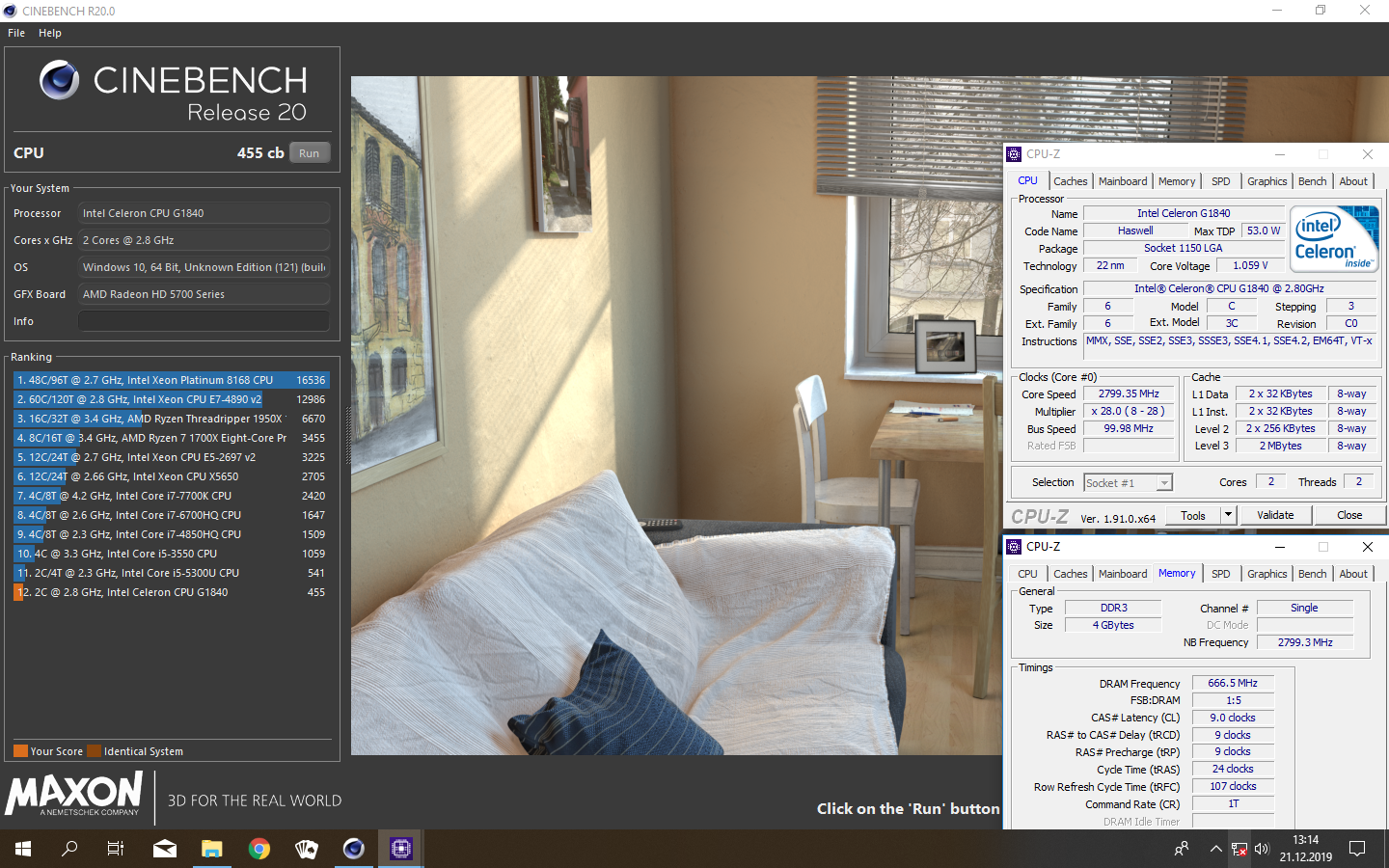Open Graphics tab in upper CPU-Z

pyautogui.click(x=1266, y=181)
